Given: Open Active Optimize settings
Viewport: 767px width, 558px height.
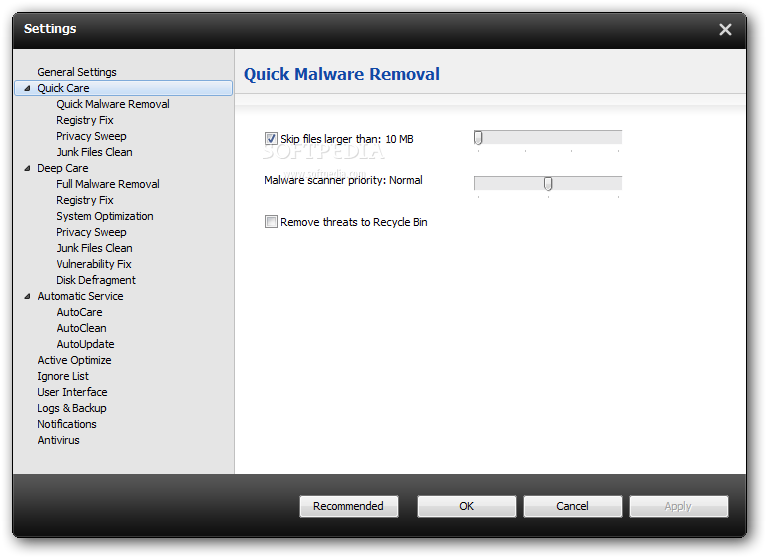Looking at the screenshot, I should pyautogui.click(x=74, y=360).
